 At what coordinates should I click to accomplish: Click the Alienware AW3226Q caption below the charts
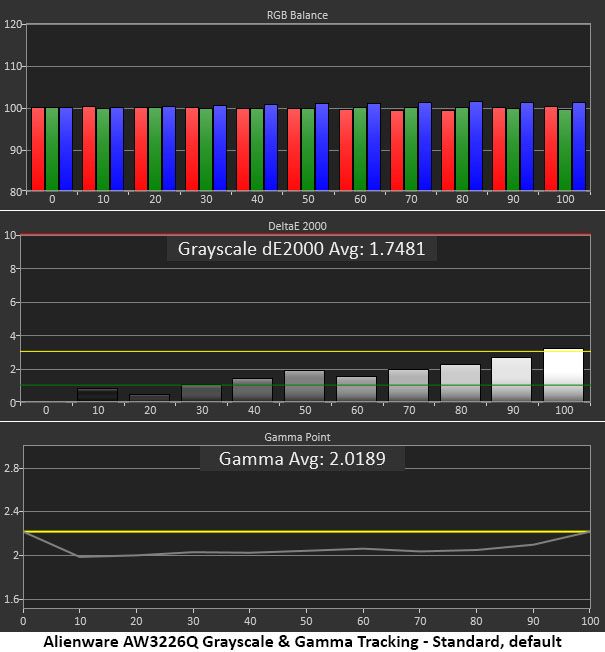pyautogui.click(x=302, y=642)
